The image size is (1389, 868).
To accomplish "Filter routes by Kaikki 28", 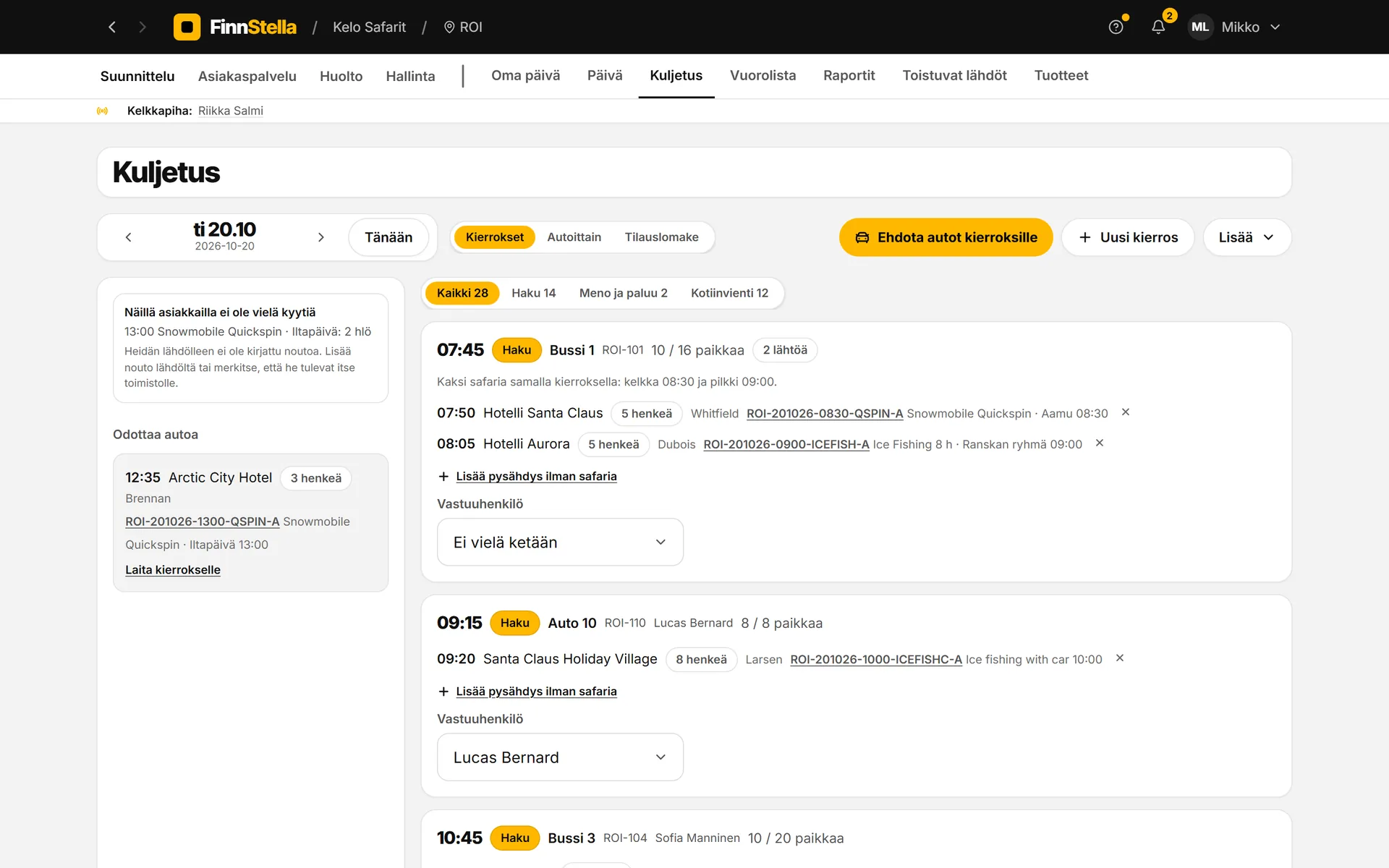I will (x=462, y=293).
